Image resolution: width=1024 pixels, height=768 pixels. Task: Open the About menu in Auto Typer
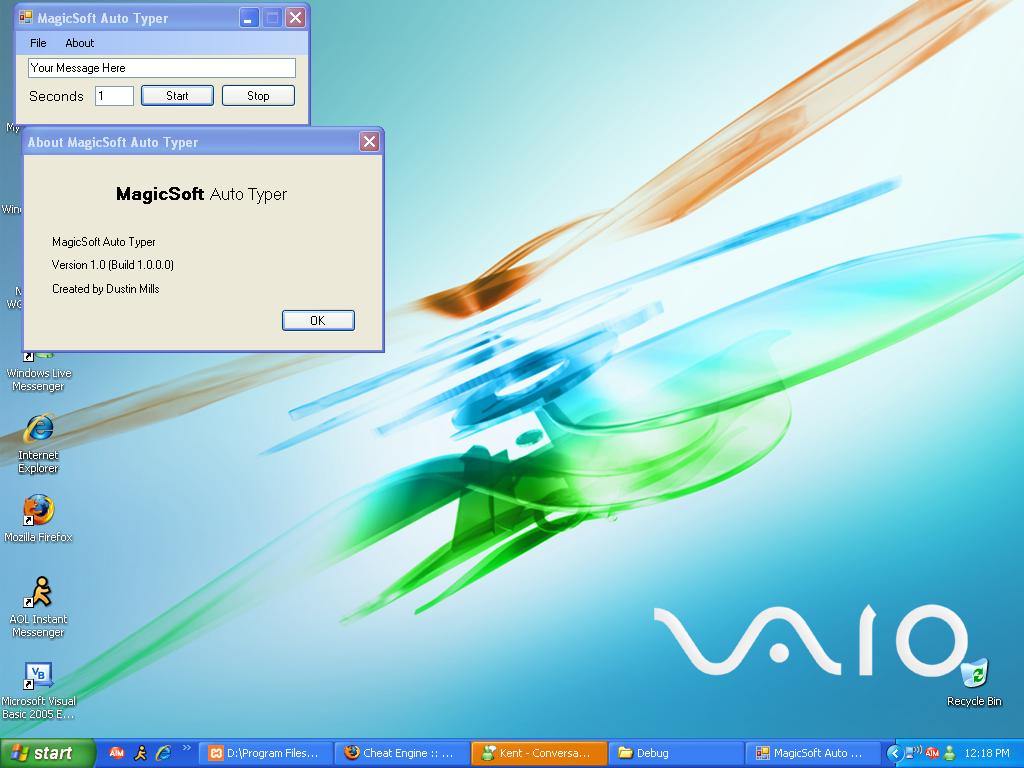(80, 43)
